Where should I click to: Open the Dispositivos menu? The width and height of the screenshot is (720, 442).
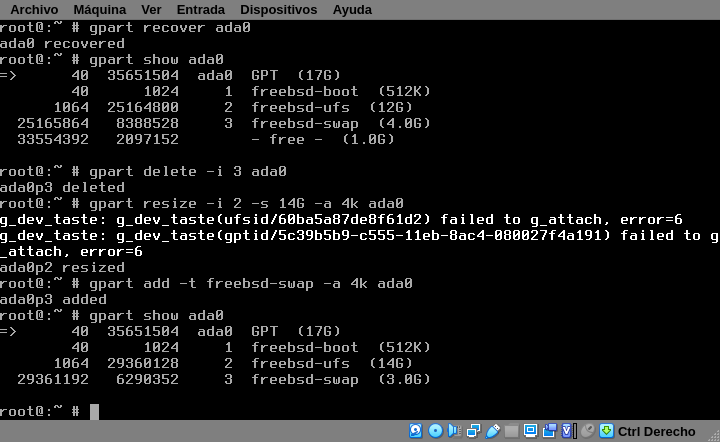278,10
